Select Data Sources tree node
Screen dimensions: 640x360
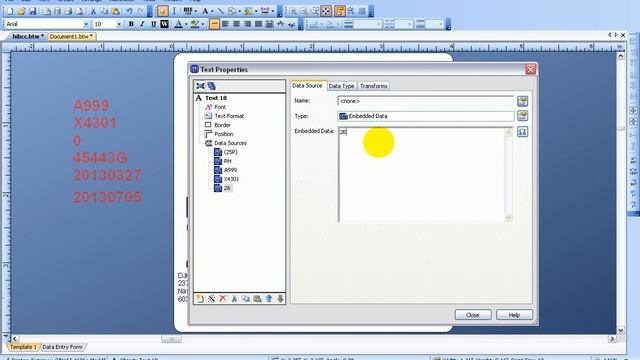(x=230, y=143)
